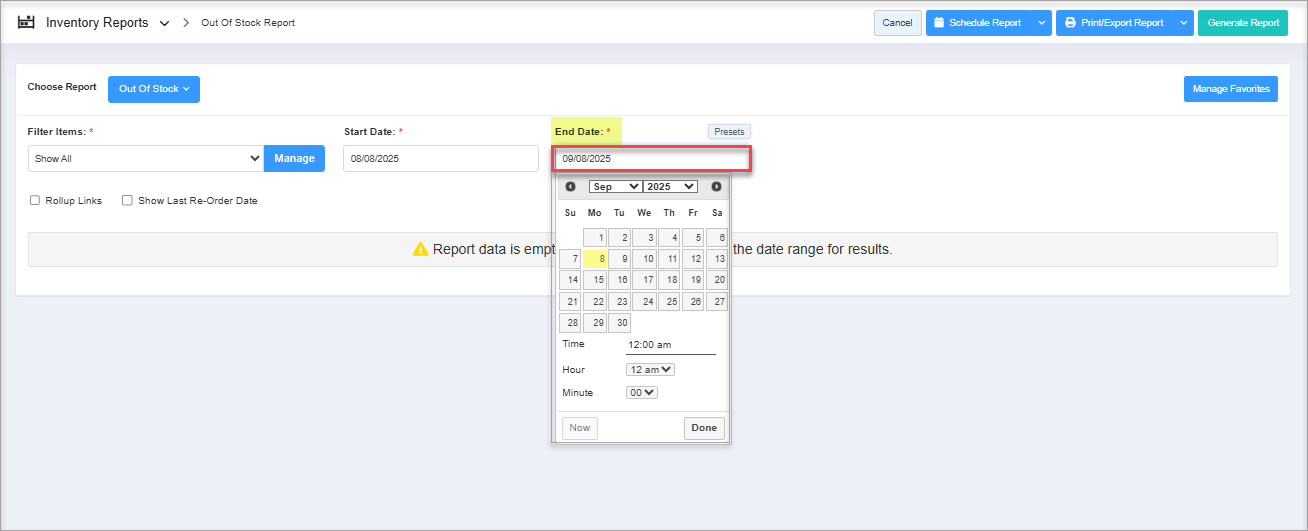Image resolution: width=1308 pixels, height=531 pixels.
Task: Select September 15 in the calendar
Action: tap(595, 280)
